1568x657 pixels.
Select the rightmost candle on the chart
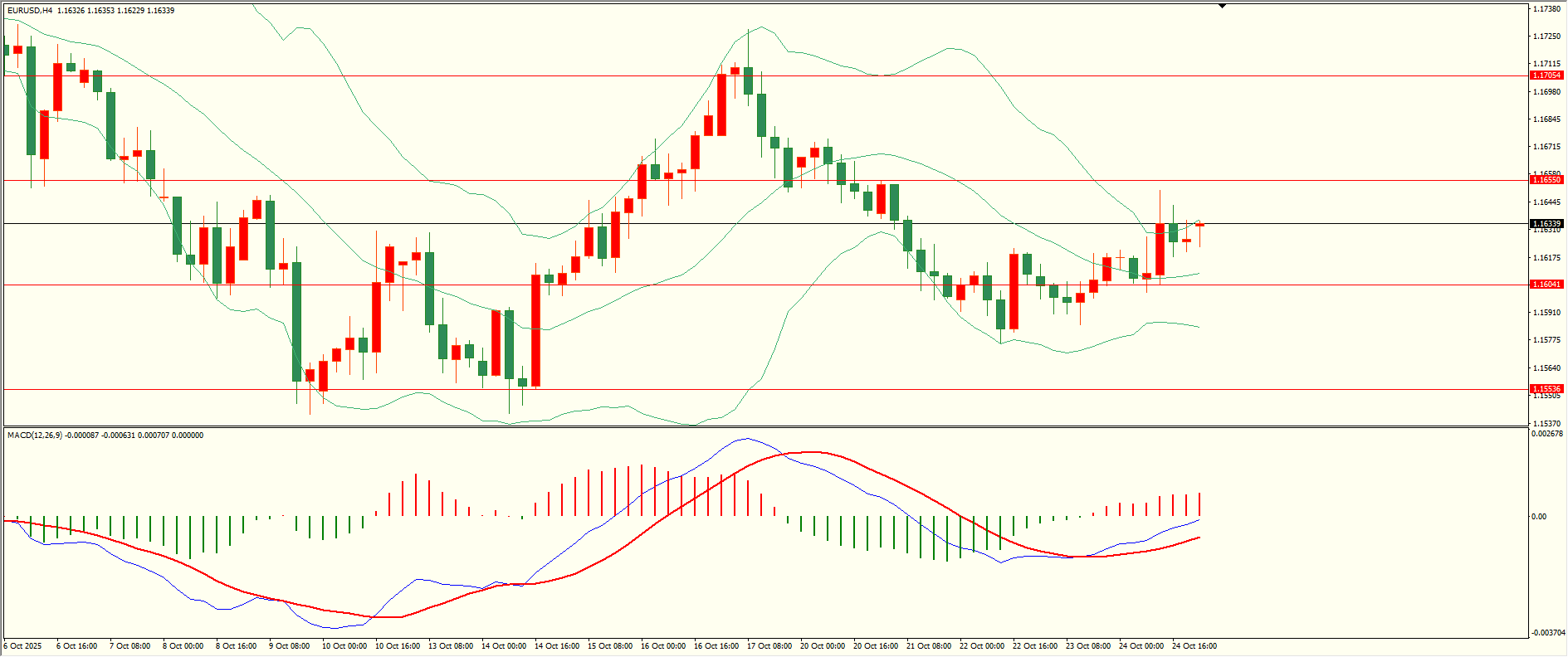1199,226
